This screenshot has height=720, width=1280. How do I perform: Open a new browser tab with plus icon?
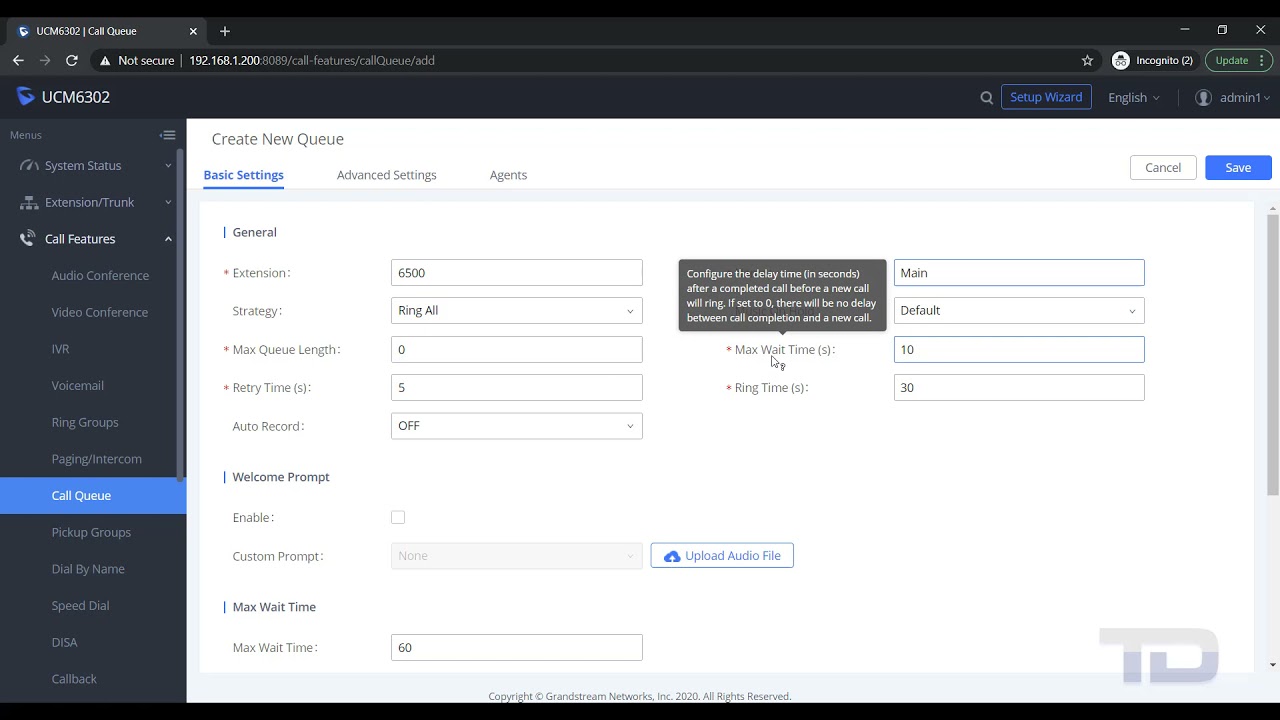(225, 31)
